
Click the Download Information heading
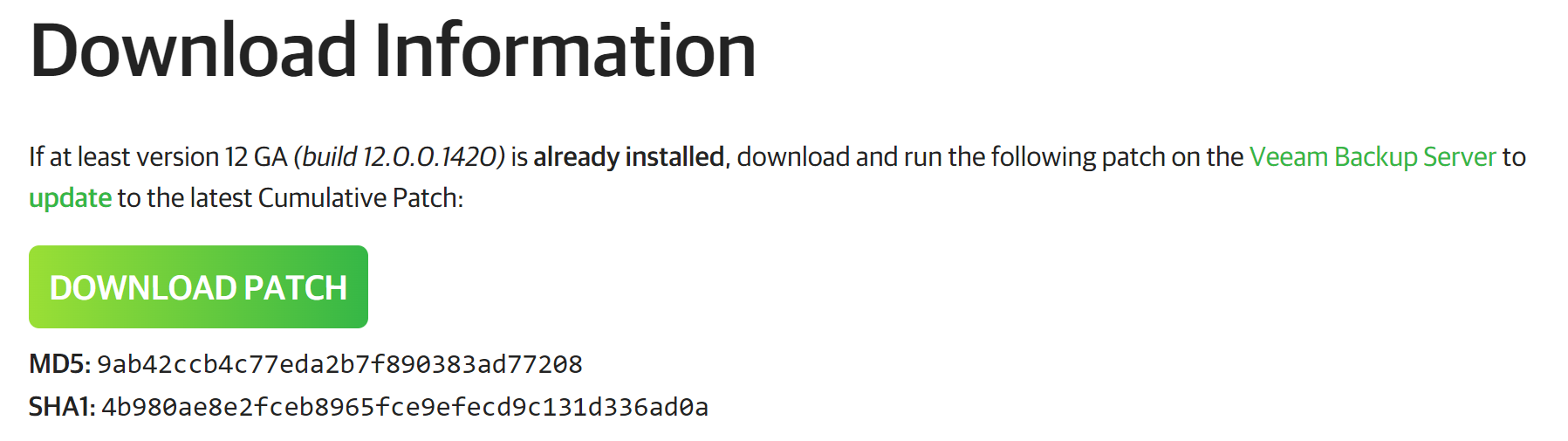(x=393, y=50)
